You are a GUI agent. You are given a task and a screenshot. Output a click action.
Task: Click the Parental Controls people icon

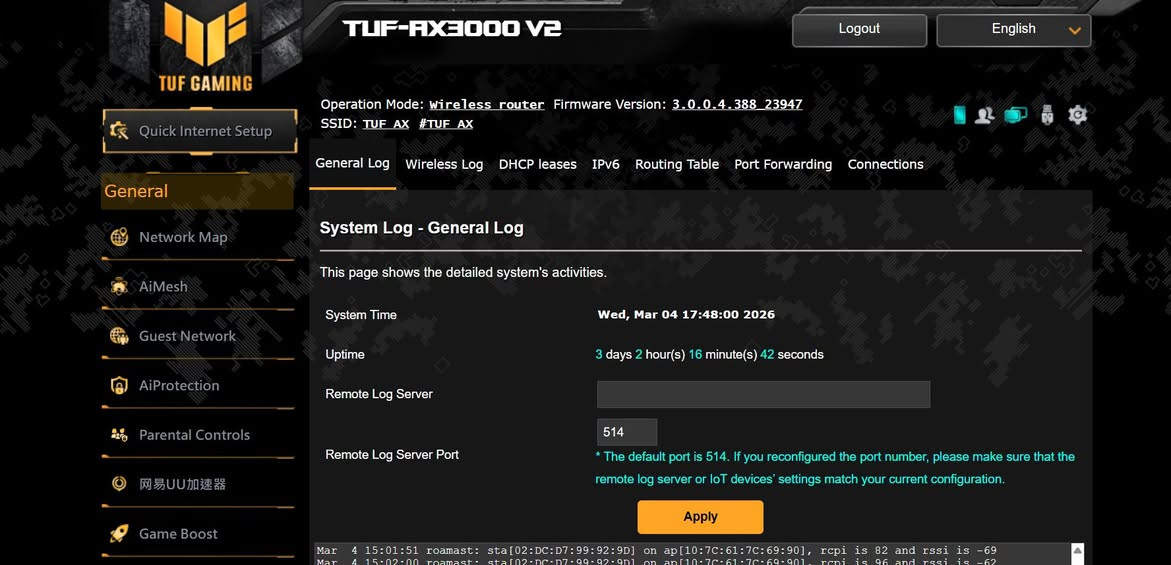point(119,435)
